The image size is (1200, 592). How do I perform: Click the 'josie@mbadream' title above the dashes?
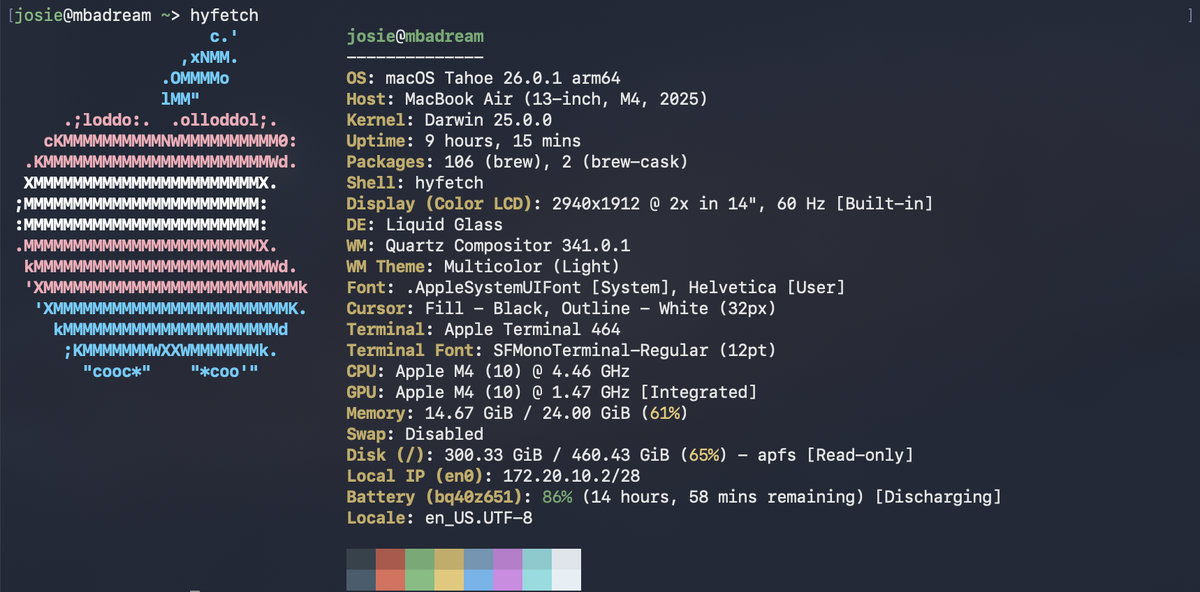[x=415, y=36]
